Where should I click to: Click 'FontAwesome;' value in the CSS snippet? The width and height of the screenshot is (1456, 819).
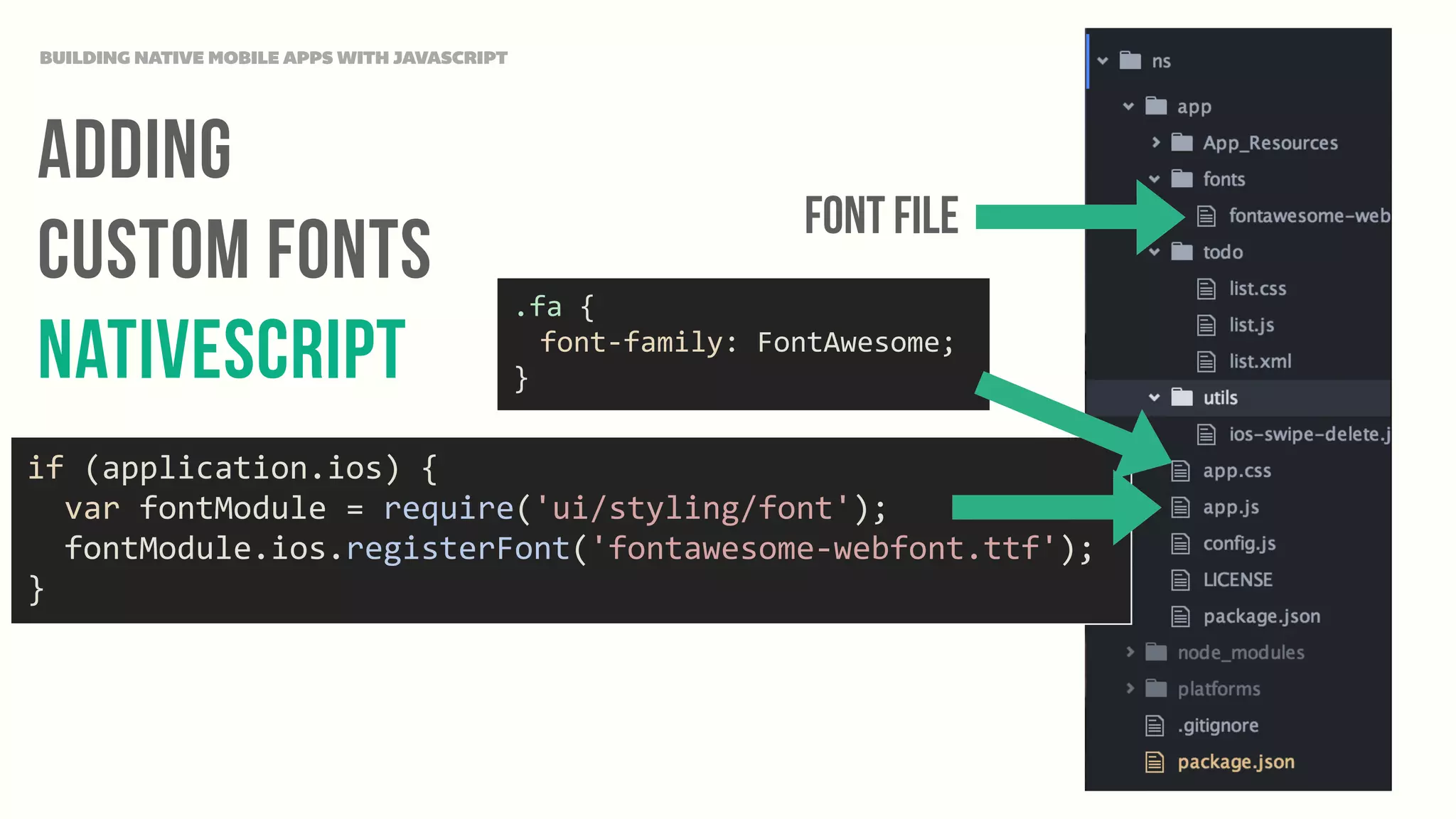856,343
